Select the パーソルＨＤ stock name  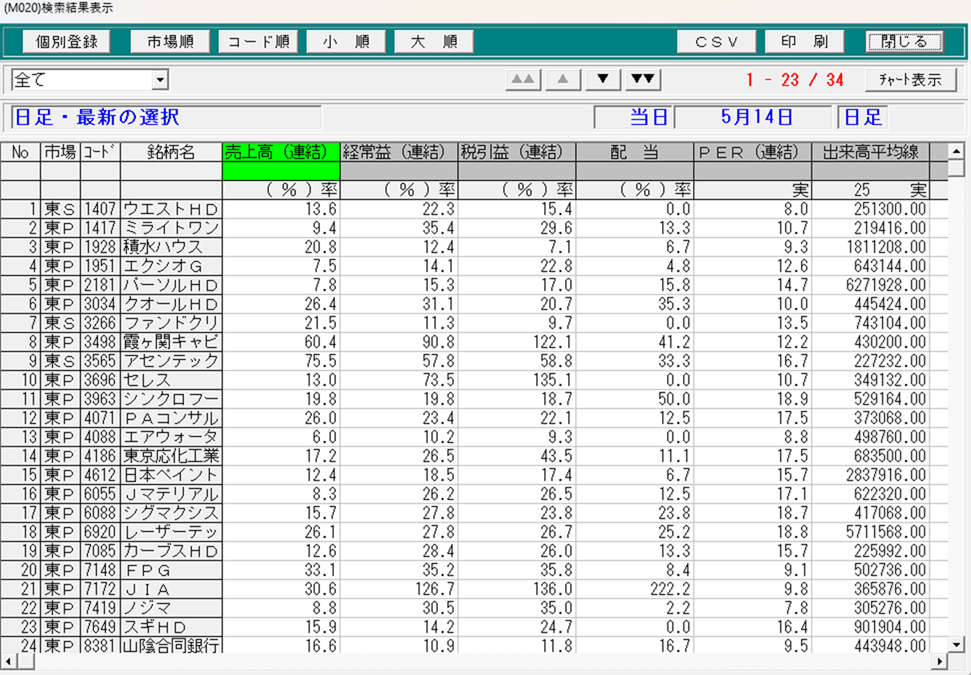[x=172, y=285]
